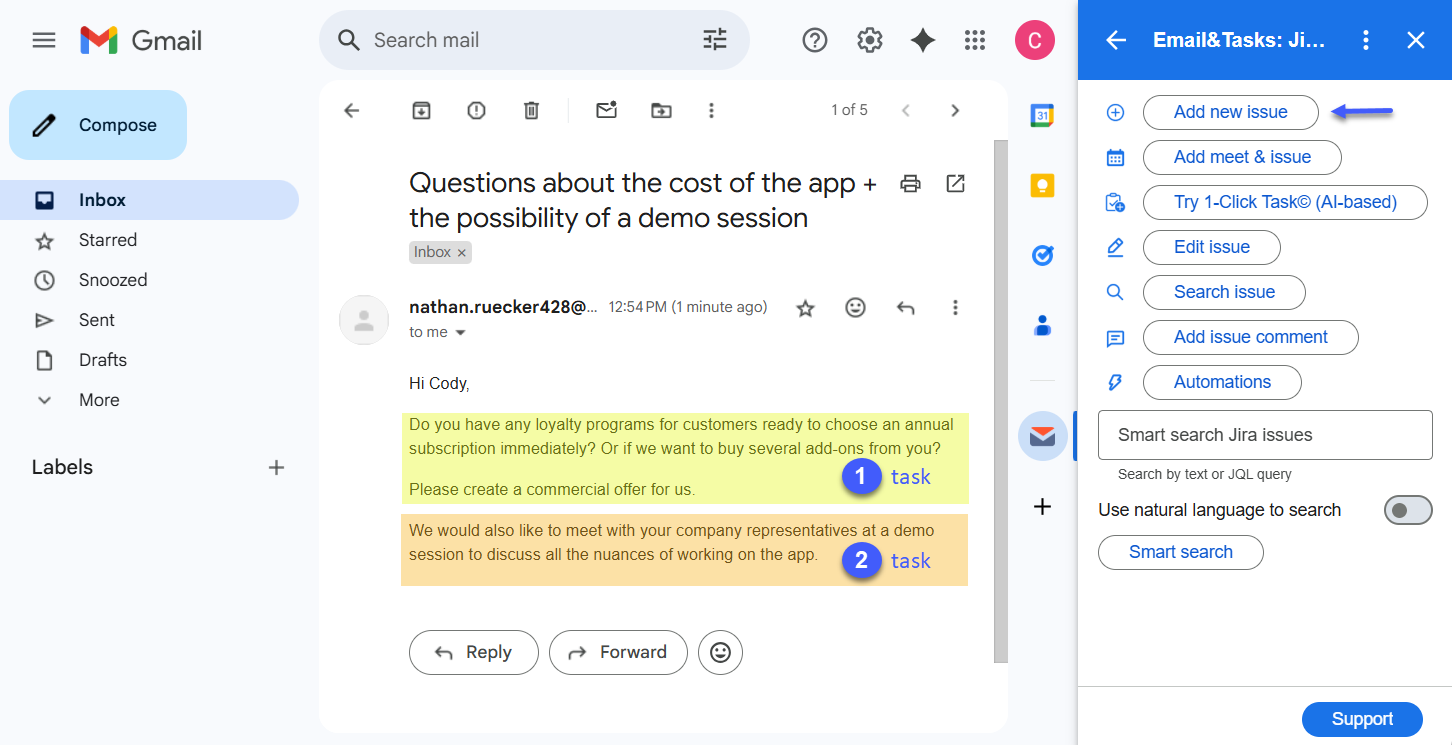Report this email as spam
Image resolution: width=1452 pixels, height=745 pixels.
pyautogui.click(x=476, y=110)
